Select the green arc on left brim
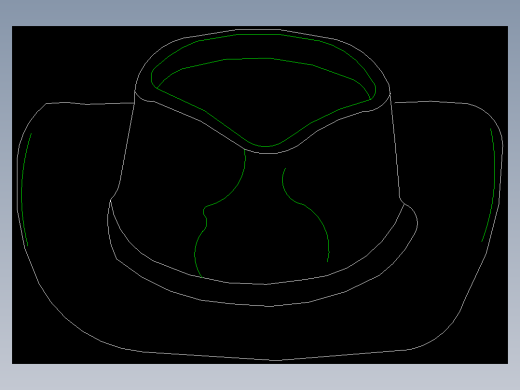The width and height of the screenshot is (520, 390). (x=22, y=190)
